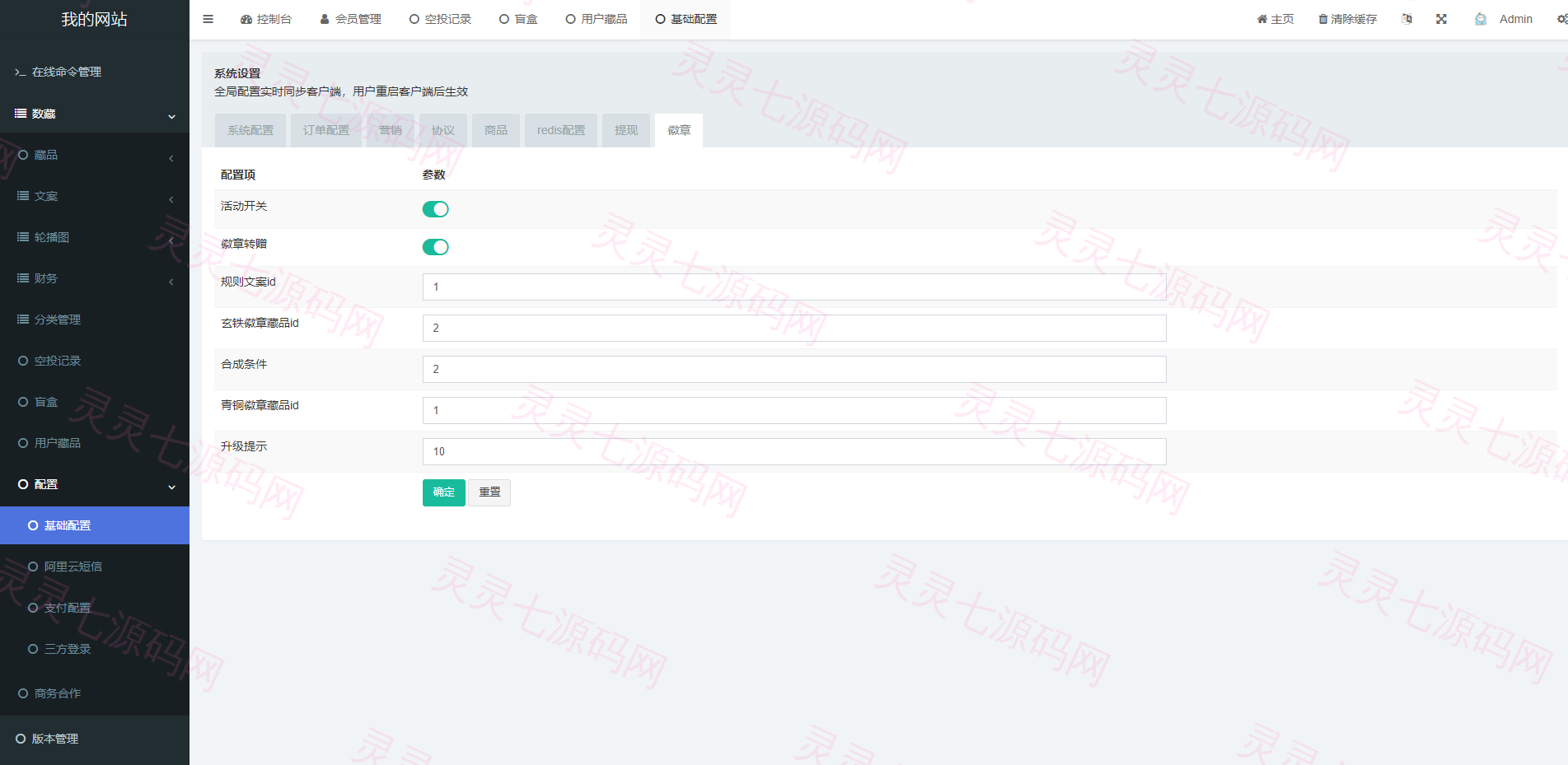Open 商务合作 in the sidebar
The width and height of the screenshot is (1568, 765).
[95, 693]
